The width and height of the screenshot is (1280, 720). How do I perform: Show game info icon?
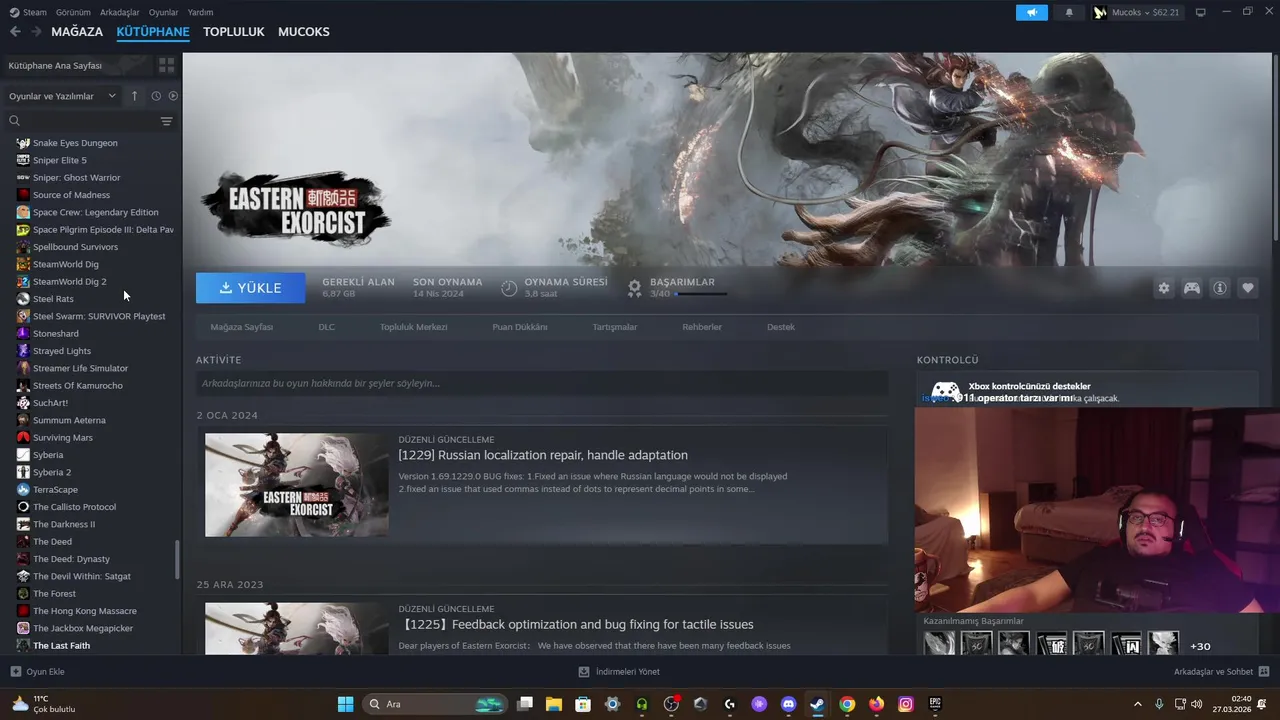coord(1220,288)
